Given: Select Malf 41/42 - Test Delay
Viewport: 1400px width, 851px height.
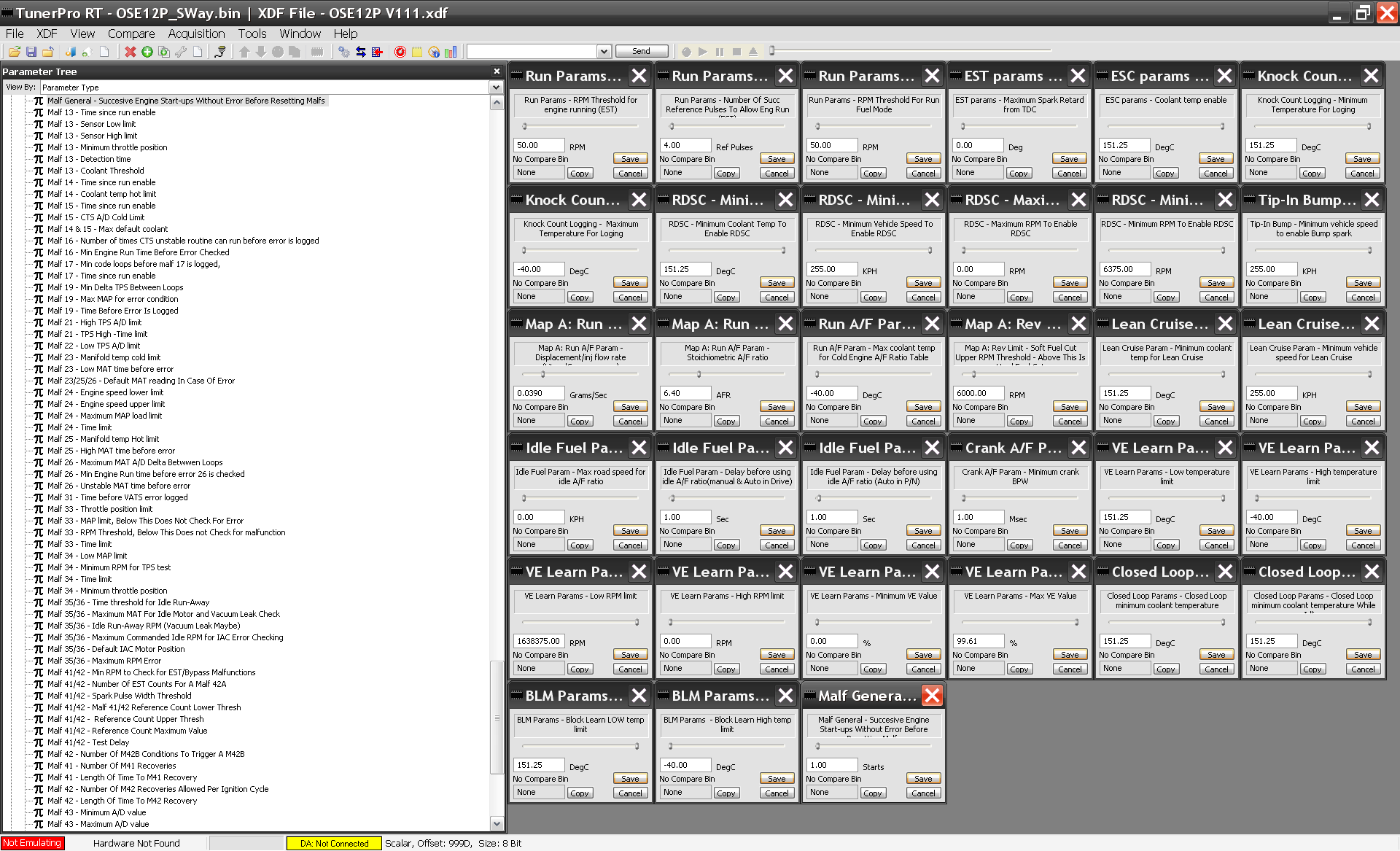Looking at the screenshot, I should pyautogui.click(x=88, y=742).
